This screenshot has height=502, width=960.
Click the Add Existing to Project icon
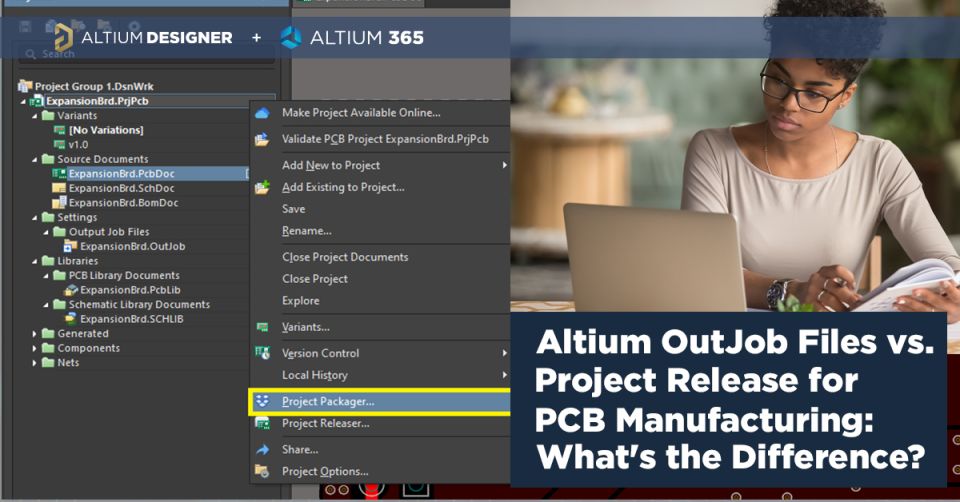click(x=262, y=187)
